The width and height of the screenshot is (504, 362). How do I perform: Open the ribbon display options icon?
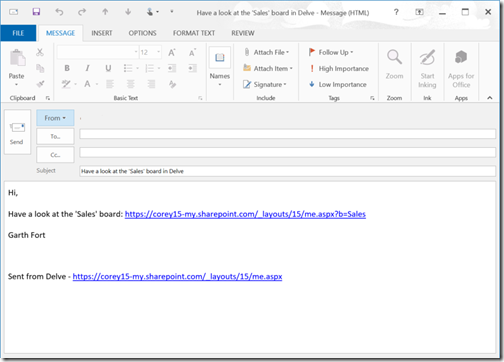[419, 12]
